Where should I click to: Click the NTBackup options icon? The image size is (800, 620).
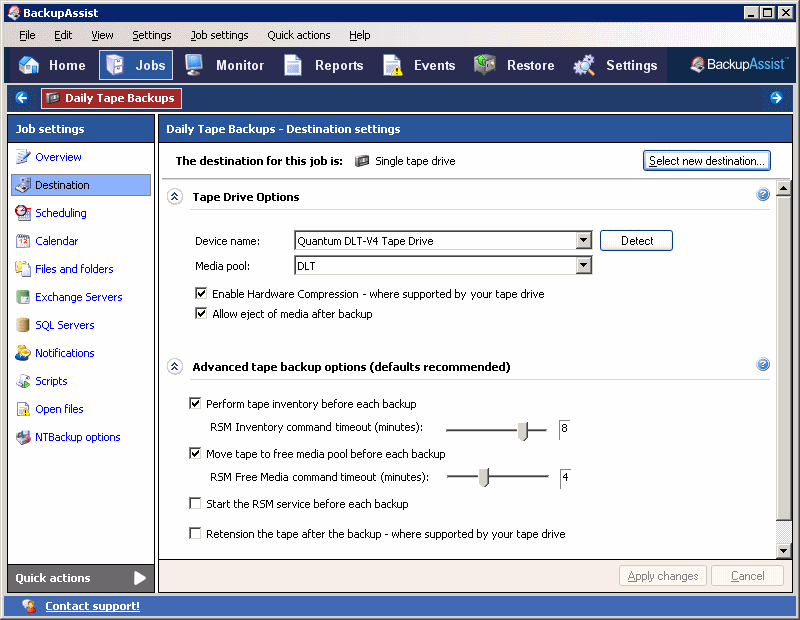click(23, 437)
